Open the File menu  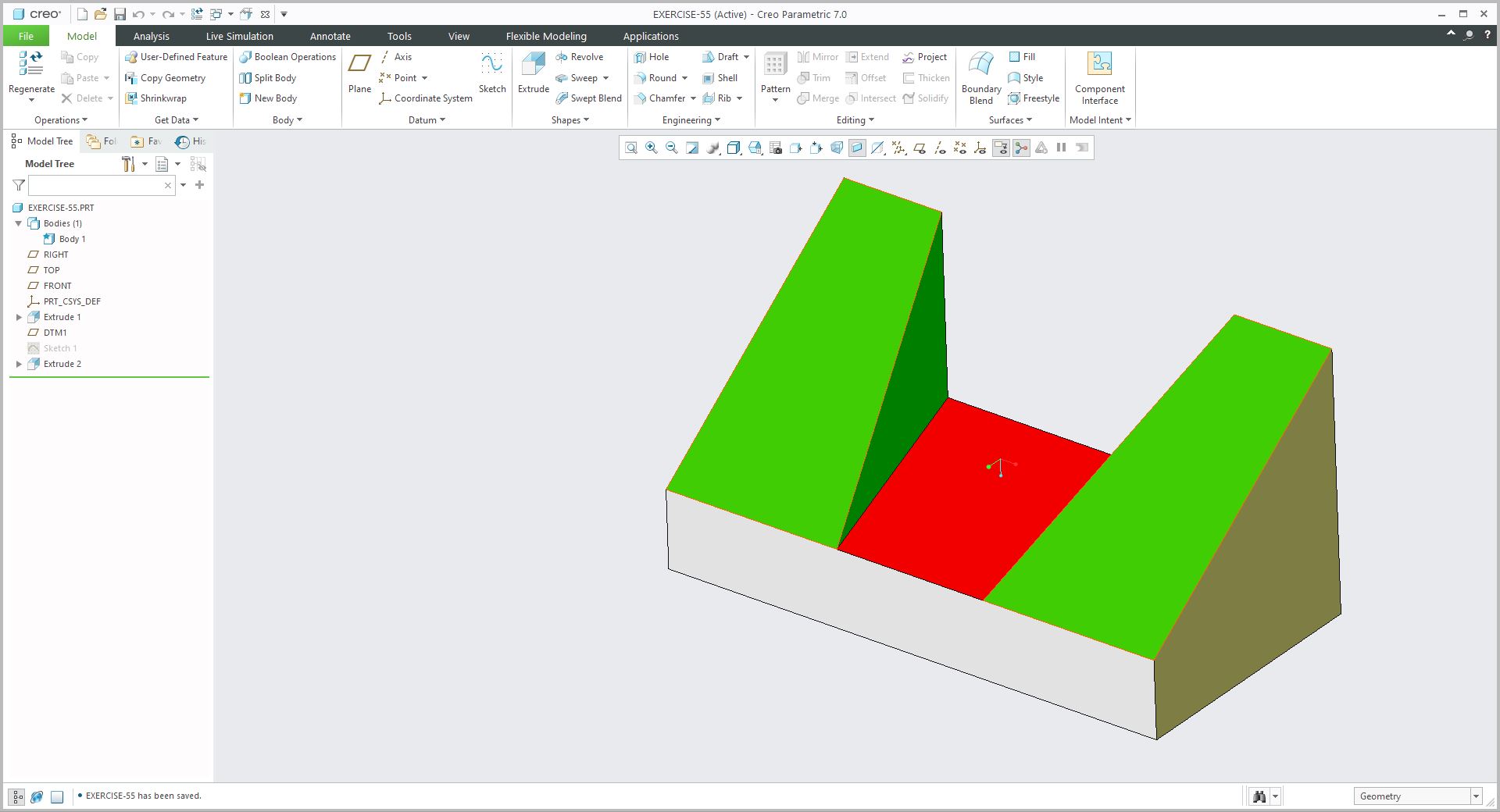click(26, 36)
